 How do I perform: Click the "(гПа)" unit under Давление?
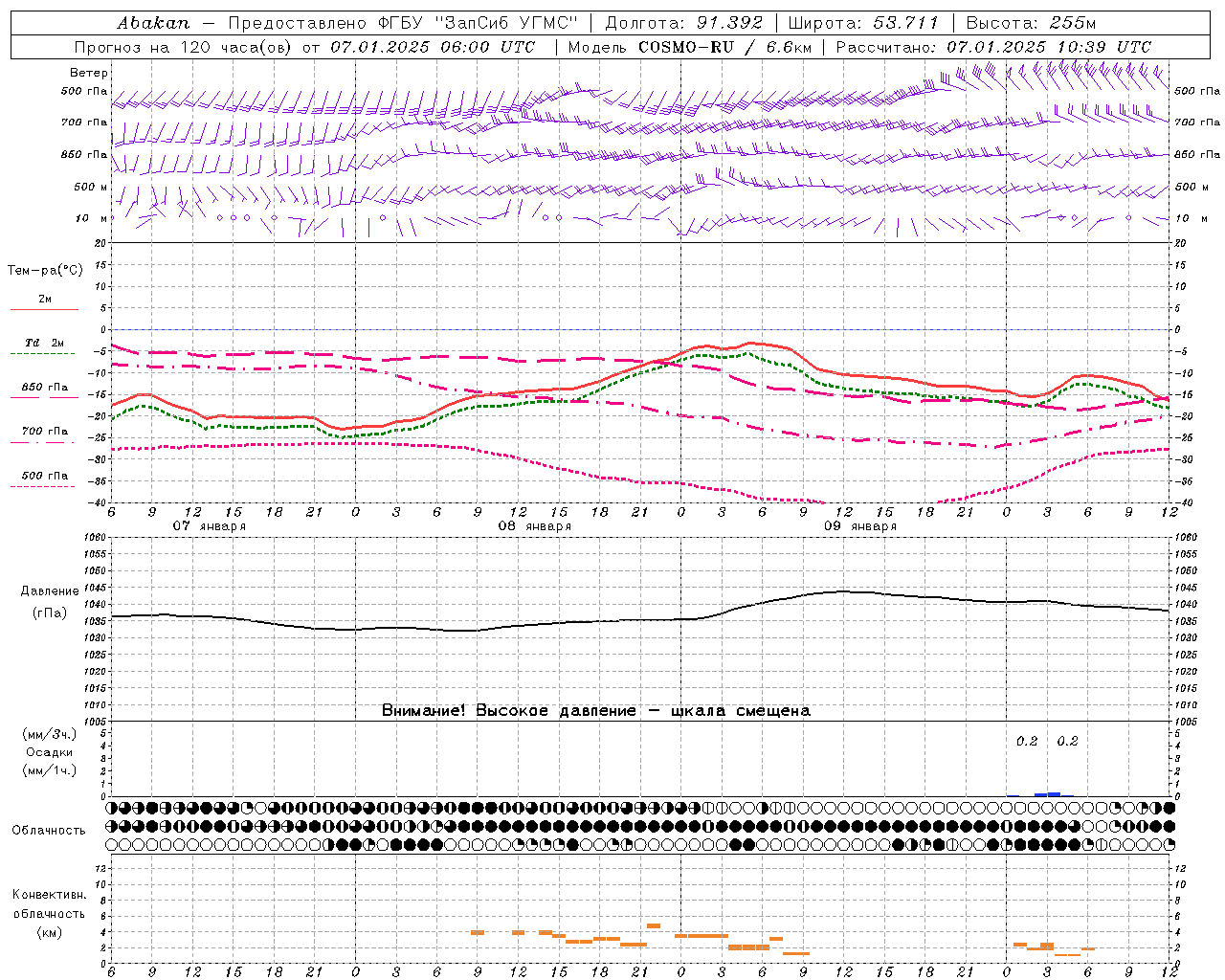50,613
